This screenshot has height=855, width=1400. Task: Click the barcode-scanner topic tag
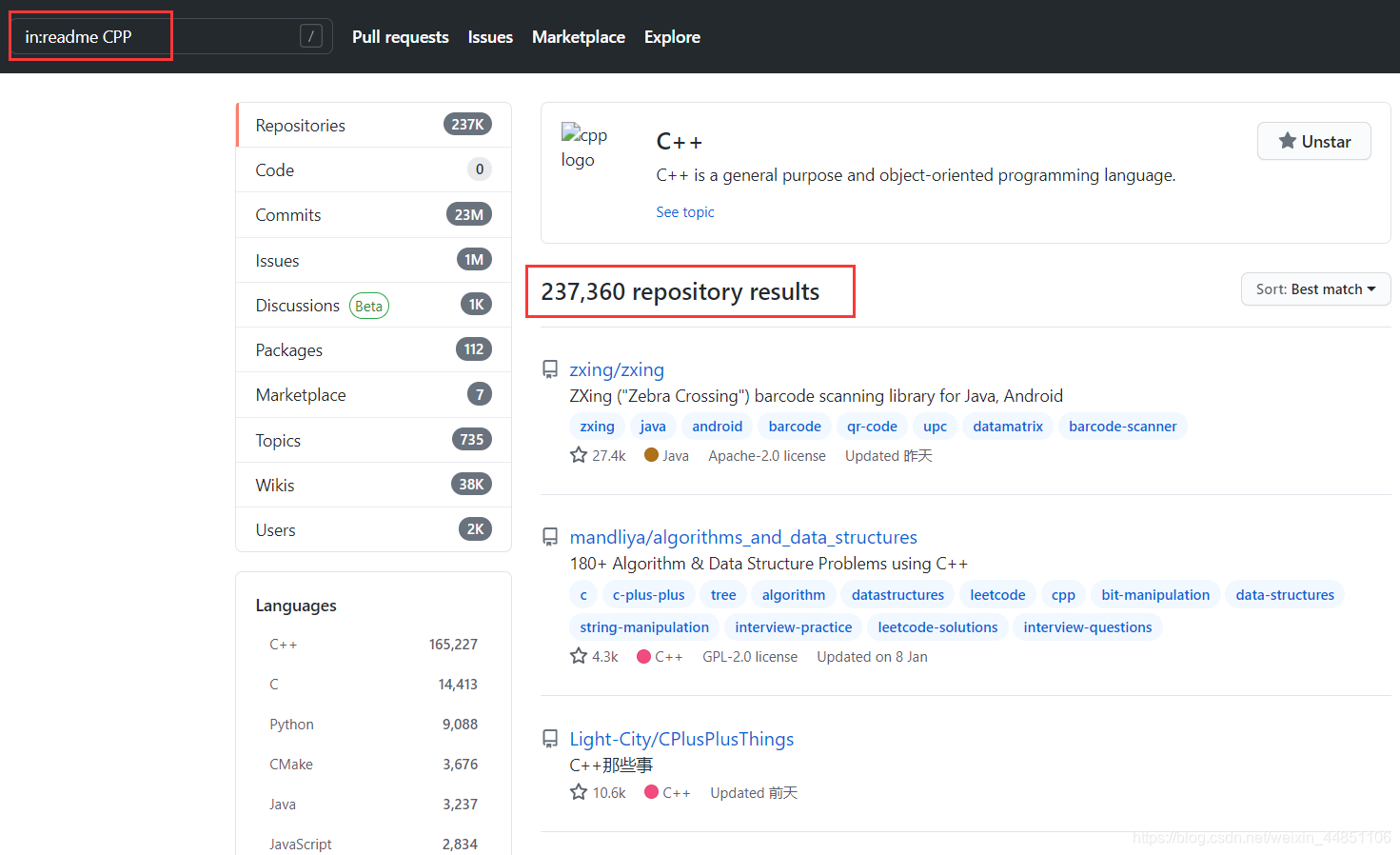tap(1122, 427)
